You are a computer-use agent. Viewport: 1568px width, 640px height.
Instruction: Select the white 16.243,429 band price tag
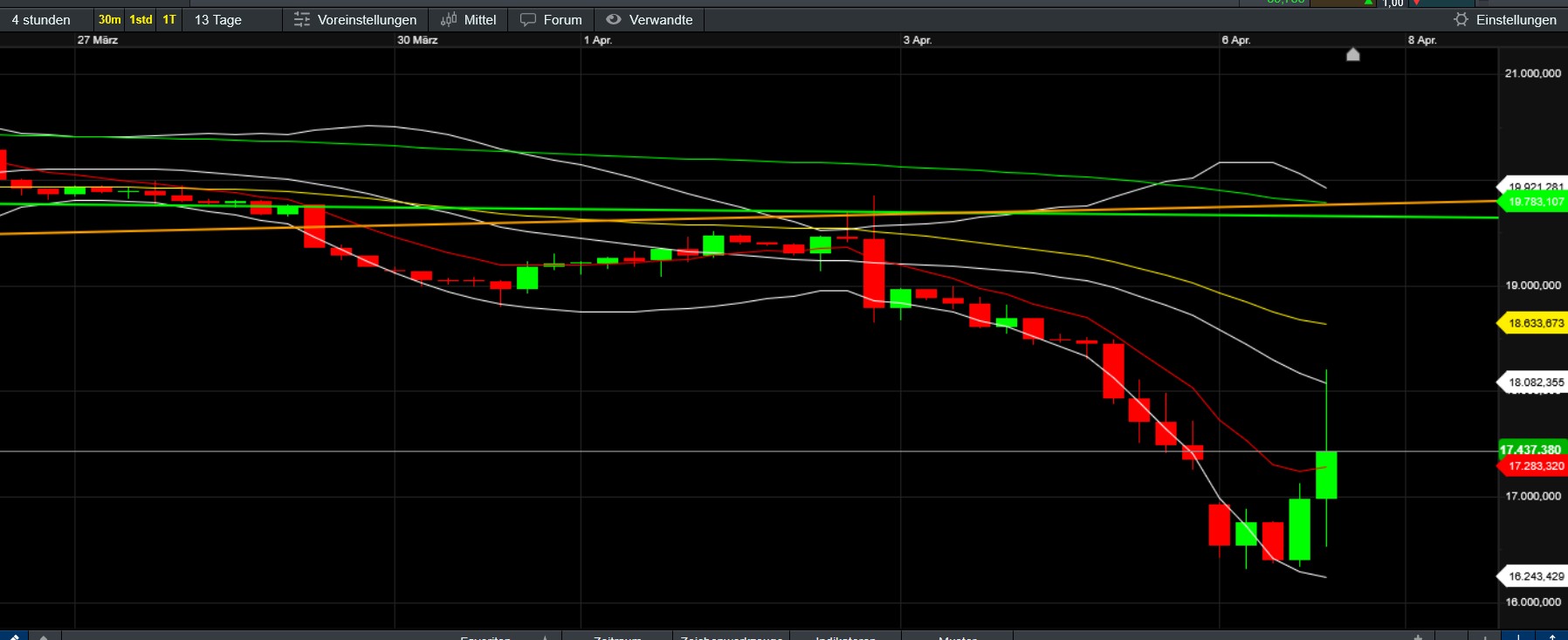coord(1533,576)
